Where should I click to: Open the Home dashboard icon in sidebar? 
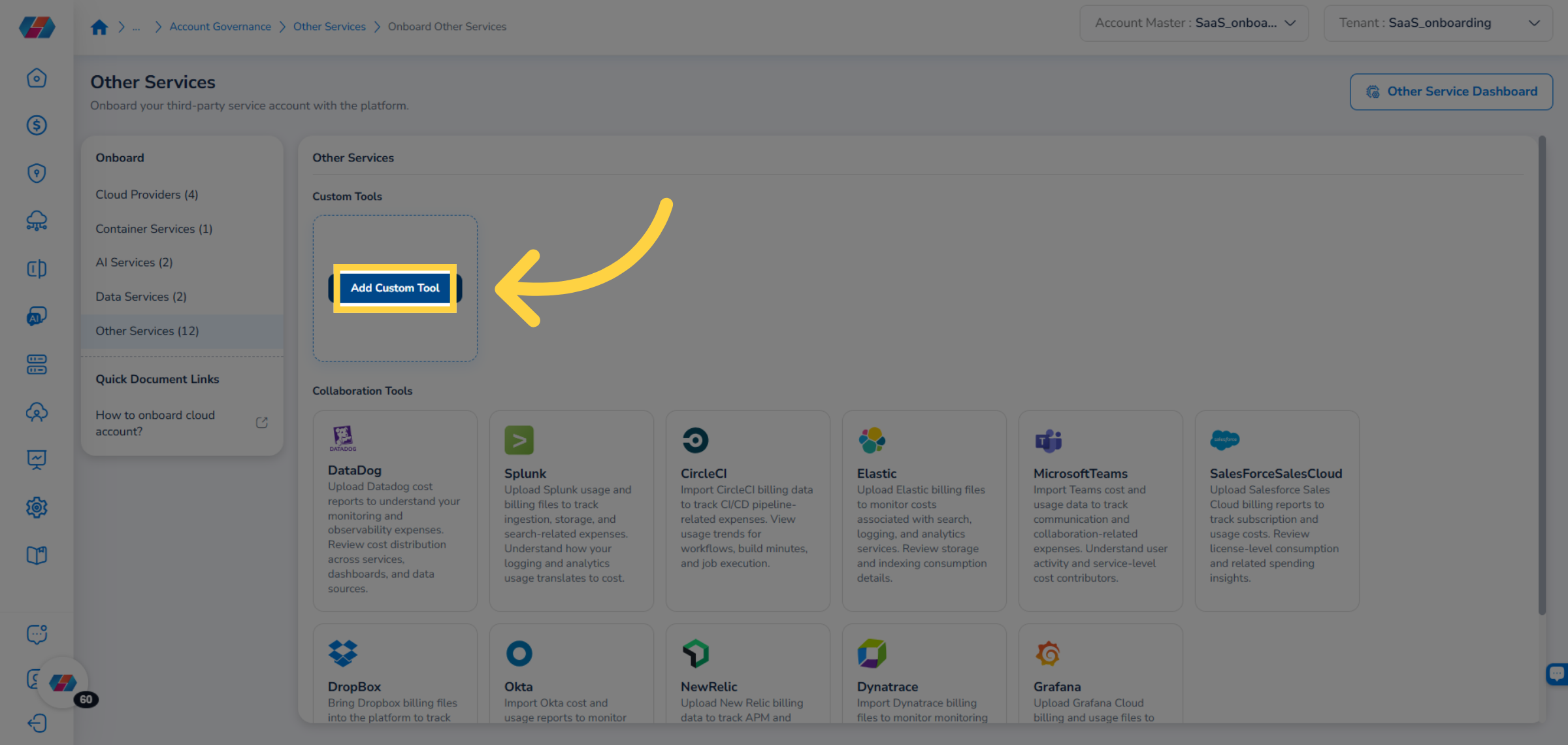37,77
